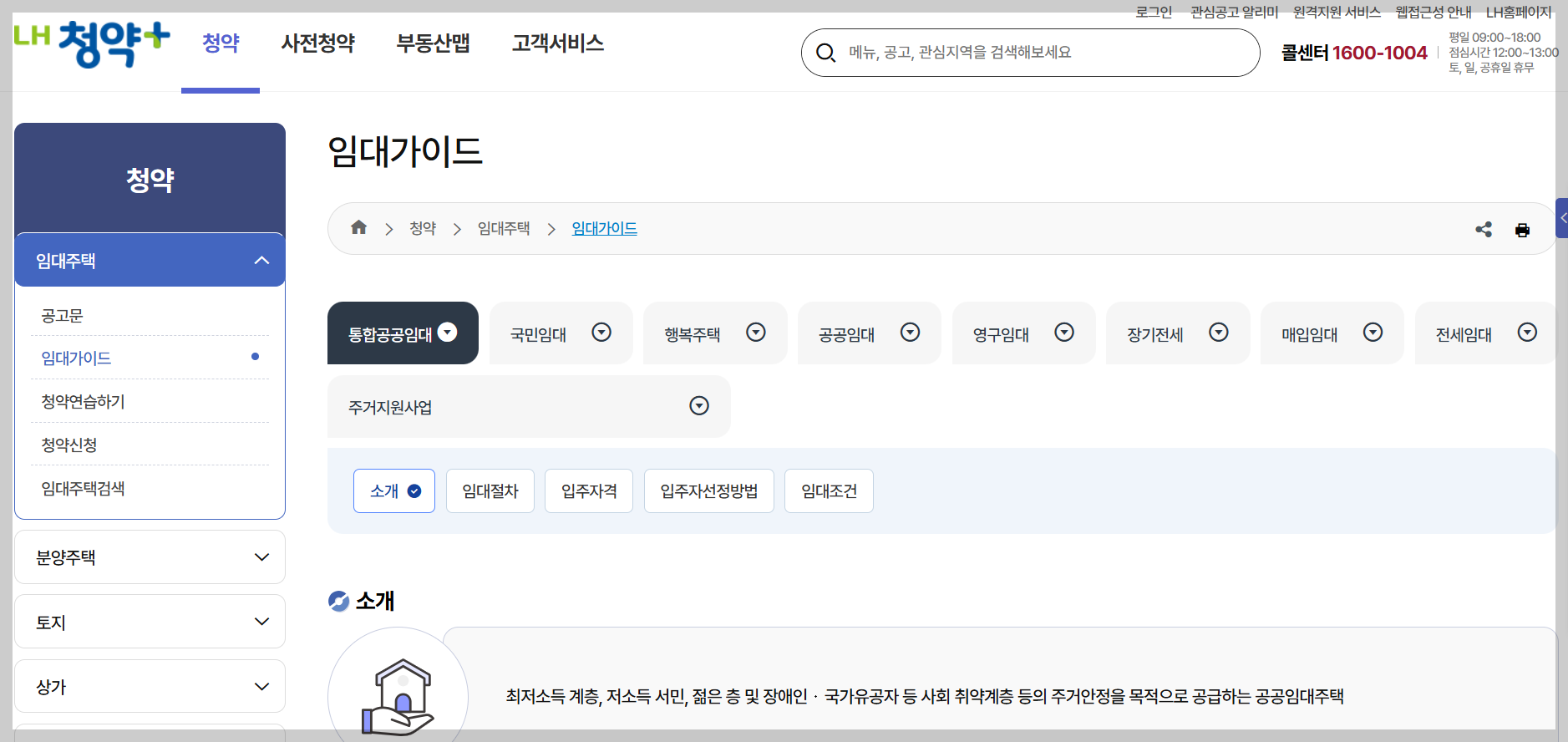The image size is (1568, 742).
Task: Select the 소개 sub-tab
Action: point(394,490)
